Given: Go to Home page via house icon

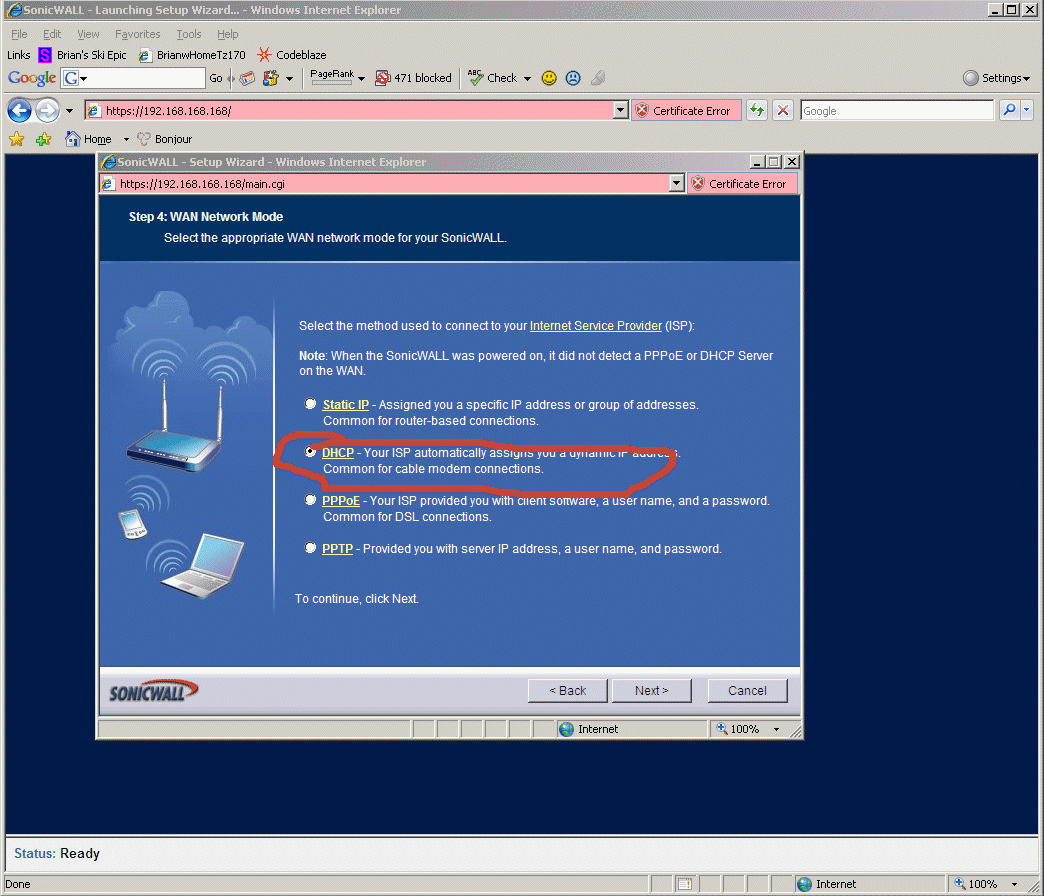Looking at the screenshot, I should (73, 138).
